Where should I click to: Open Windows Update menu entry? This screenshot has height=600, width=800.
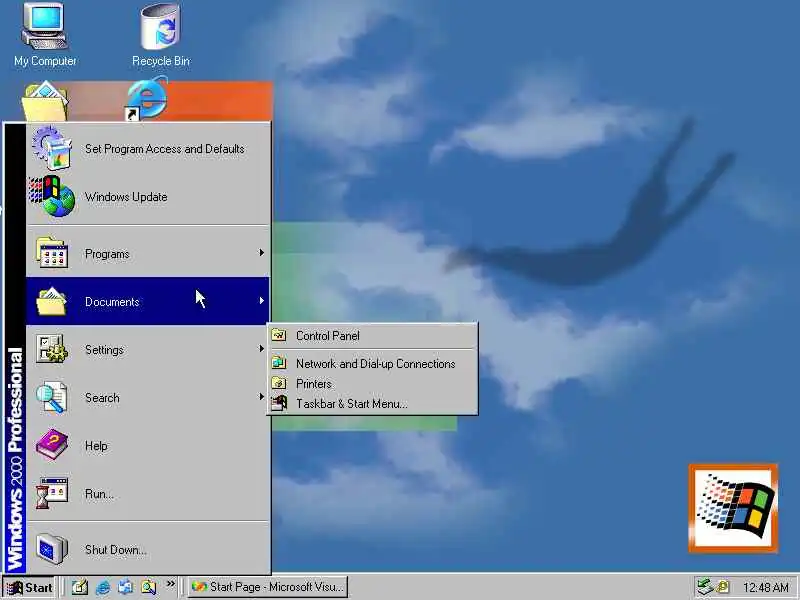[x=148, y=196]
